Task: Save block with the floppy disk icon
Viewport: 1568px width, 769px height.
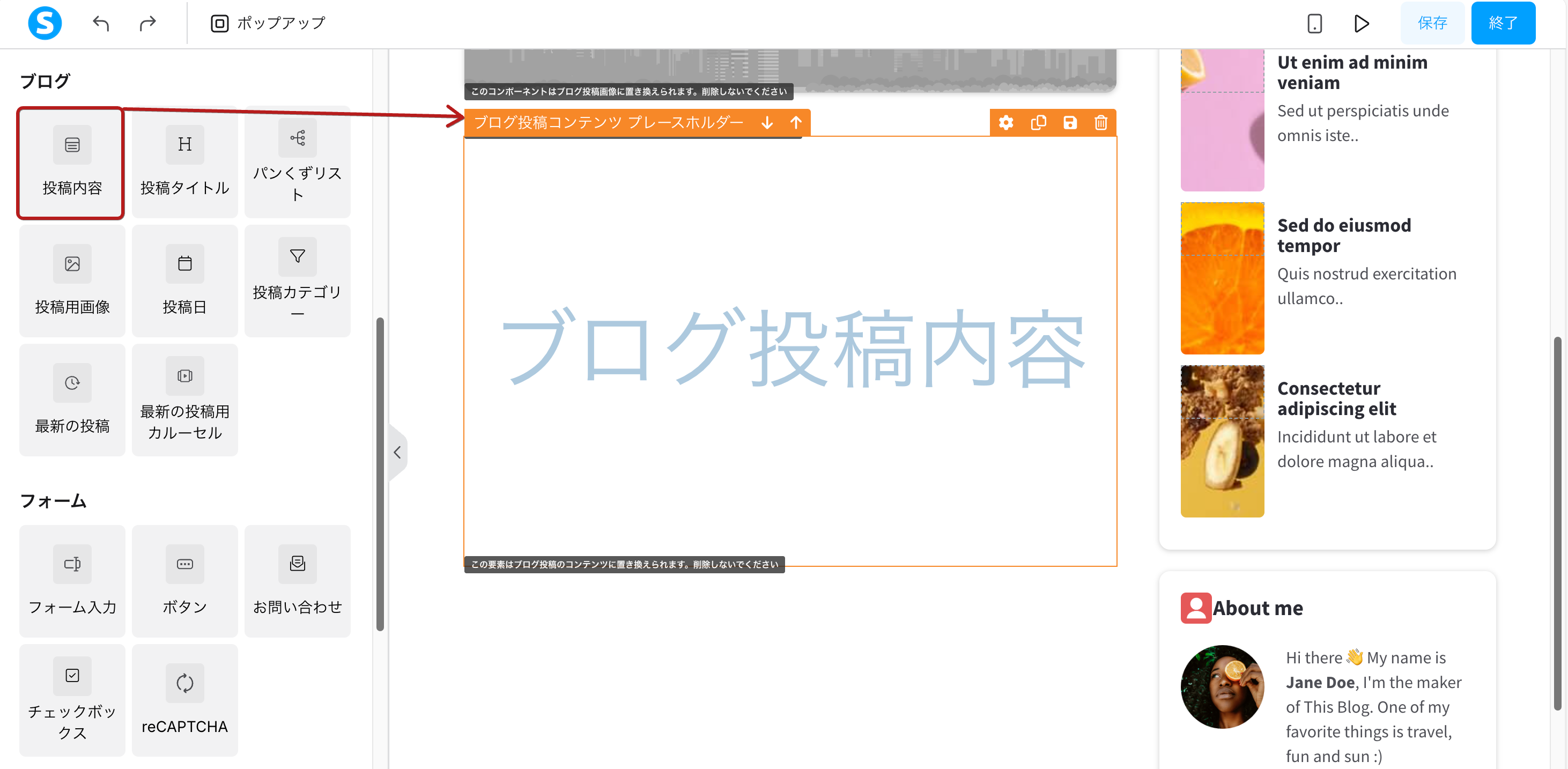Action: (1069, 122)
